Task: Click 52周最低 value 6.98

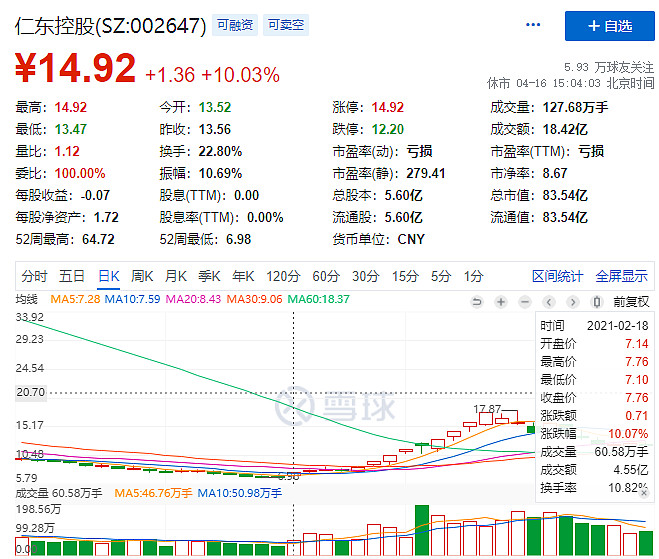Action: (238, 239)
